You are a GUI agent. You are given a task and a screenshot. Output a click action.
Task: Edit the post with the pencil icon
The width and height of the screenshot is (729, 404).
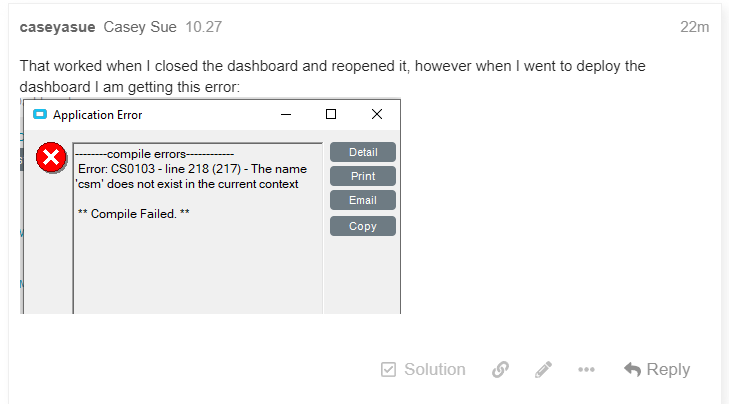pyautogui.click(x=543, y=370)
